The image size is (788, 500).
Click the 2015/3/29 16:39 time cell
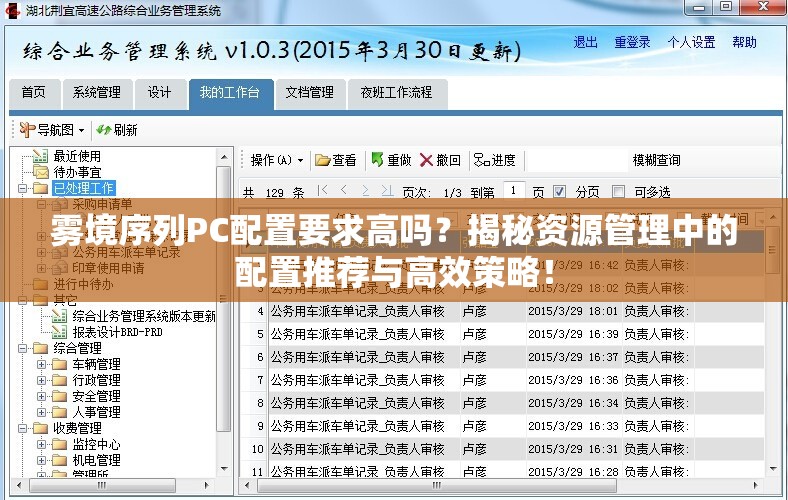coord(573,334)
